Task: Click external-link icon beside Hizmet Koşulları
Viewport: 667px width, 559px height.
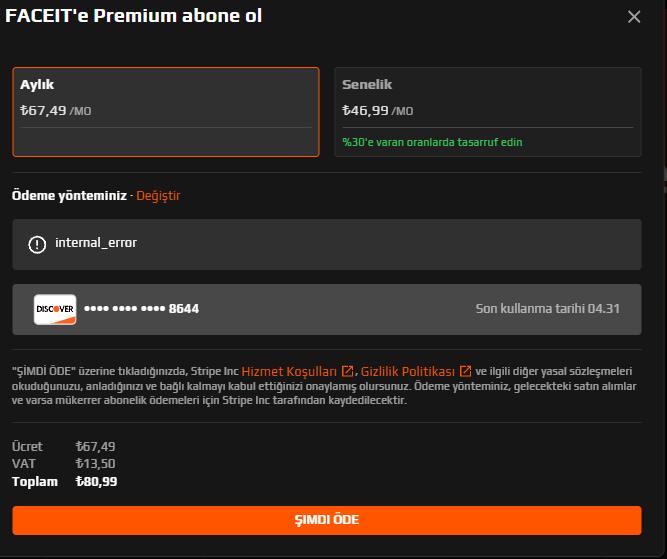Action: click(x=348, y=371)
